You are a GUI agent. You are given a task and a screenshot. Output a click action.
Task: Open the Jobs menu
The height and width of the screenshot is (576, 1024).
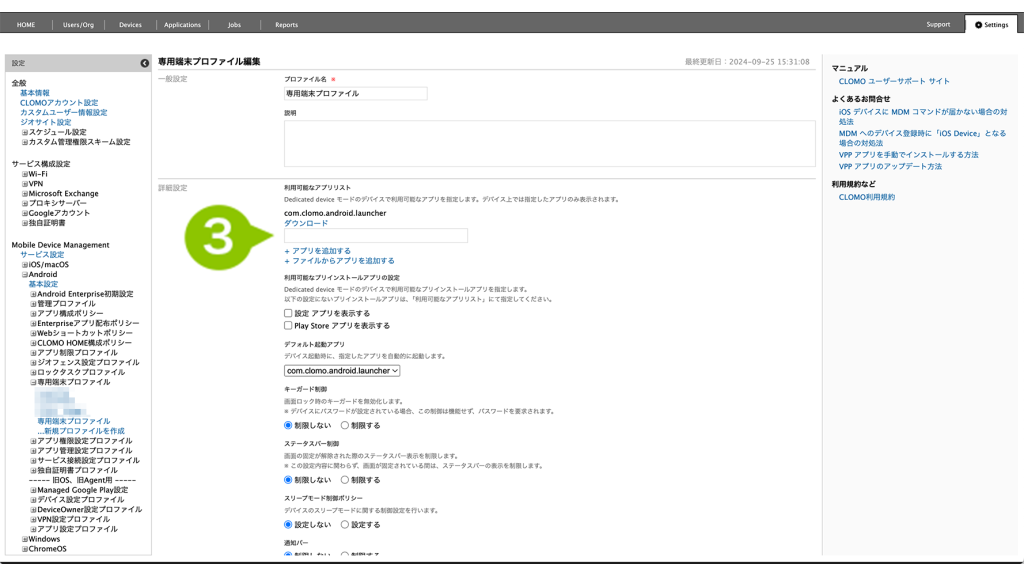point(234,25)
